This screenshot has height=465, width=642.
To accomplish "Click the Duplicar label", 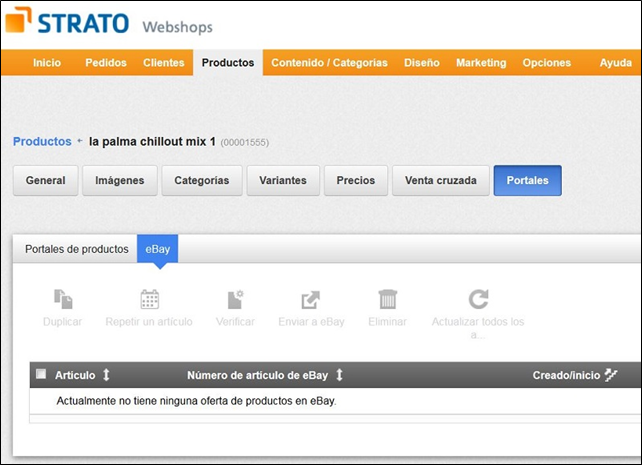I will coord(63,322).
